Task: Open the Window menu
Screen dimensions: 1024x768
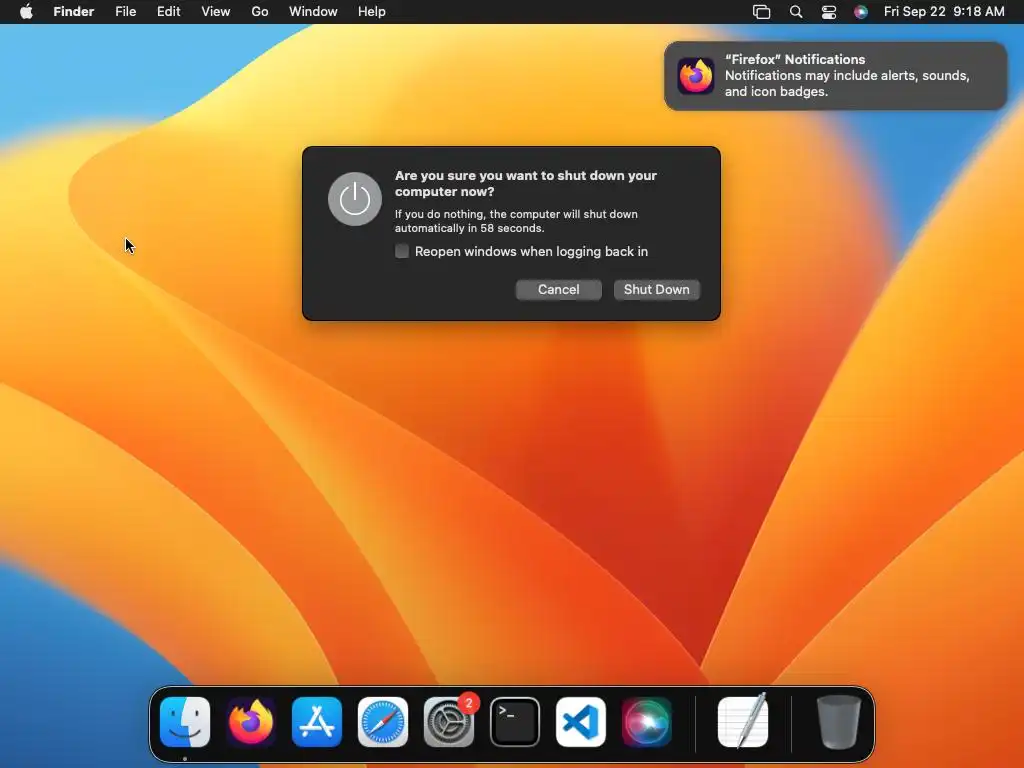Action: pyautogui.click(x=313, y=12)
